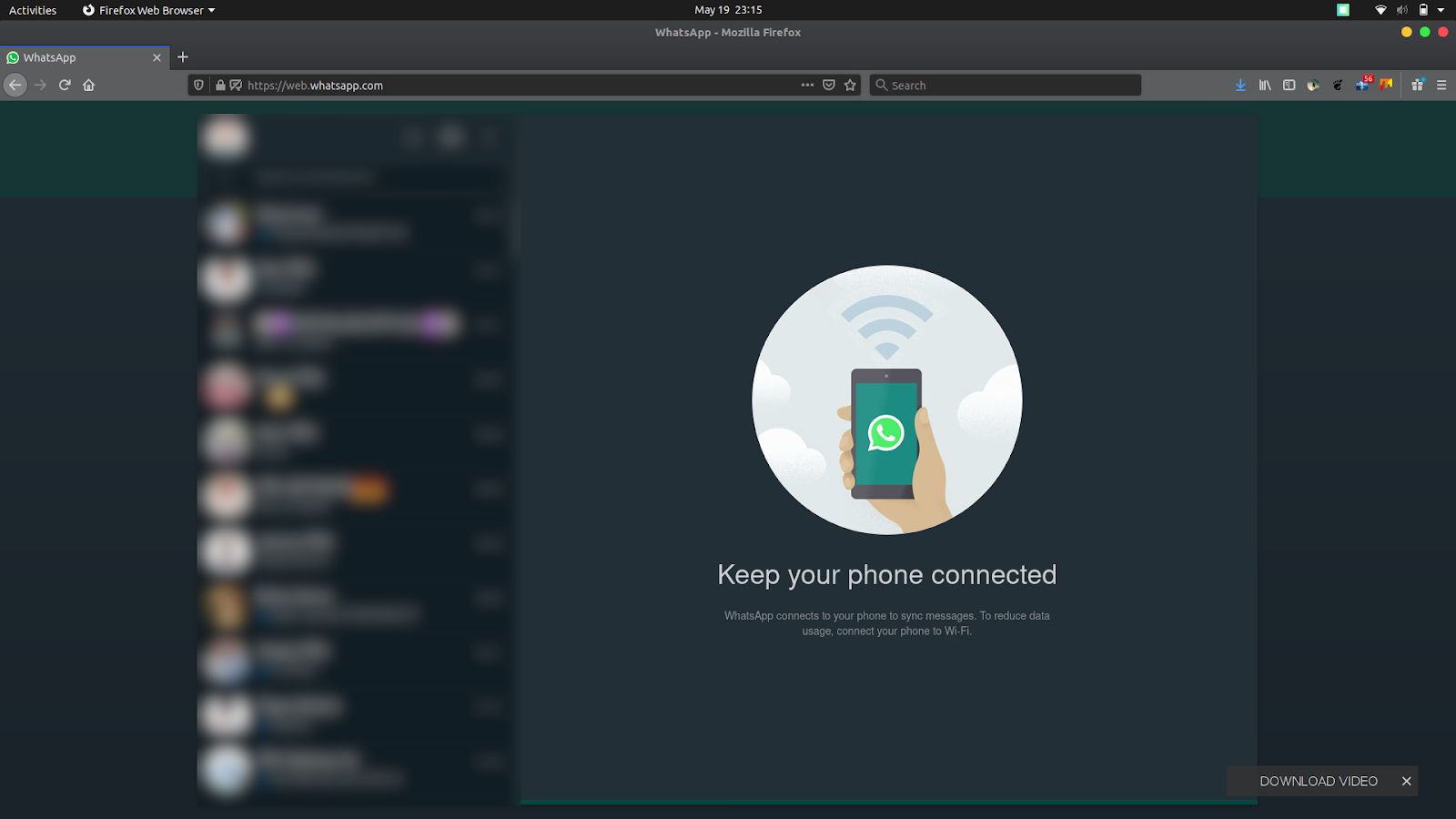Click the "Keep your phone connected" heading
This screenshot has height=819, width=1456.
887,575
